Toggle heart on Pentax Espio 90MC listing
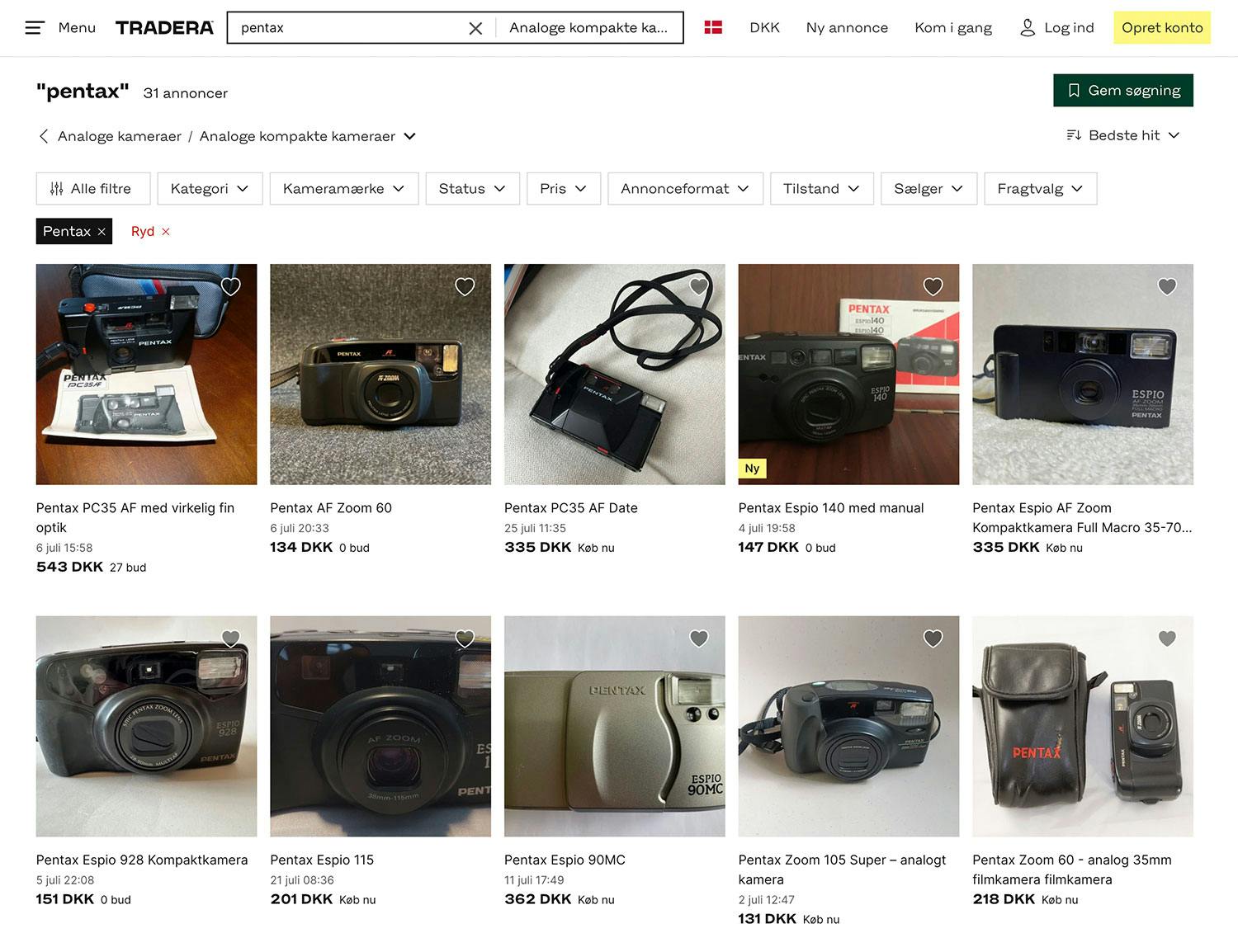Image resolution: width=1238 pixels, height=952 pixels. click(x=699, y=639)
